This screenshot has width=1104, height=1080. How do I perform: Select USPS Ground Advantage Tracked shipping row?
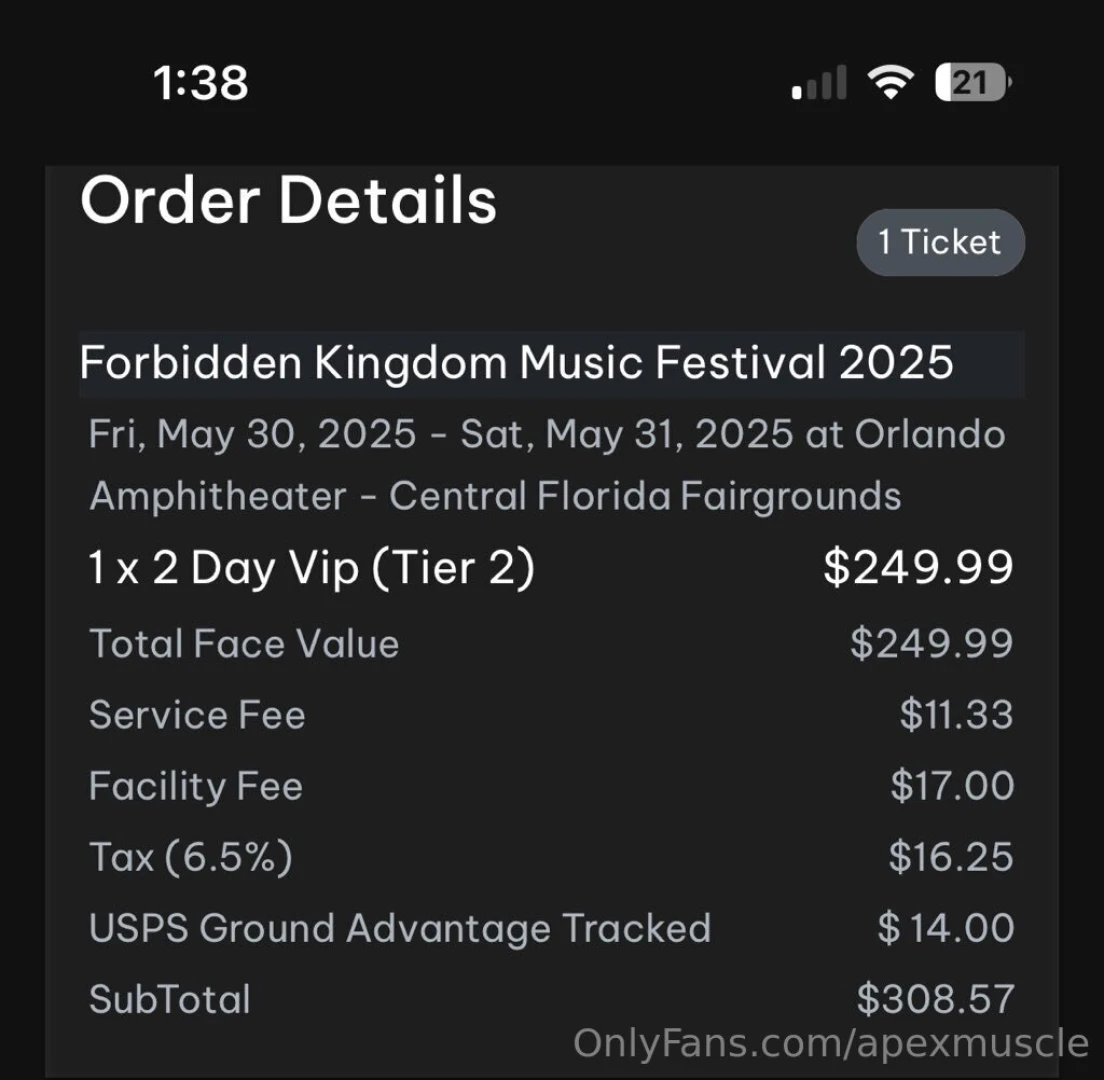(x=400, y=928)
